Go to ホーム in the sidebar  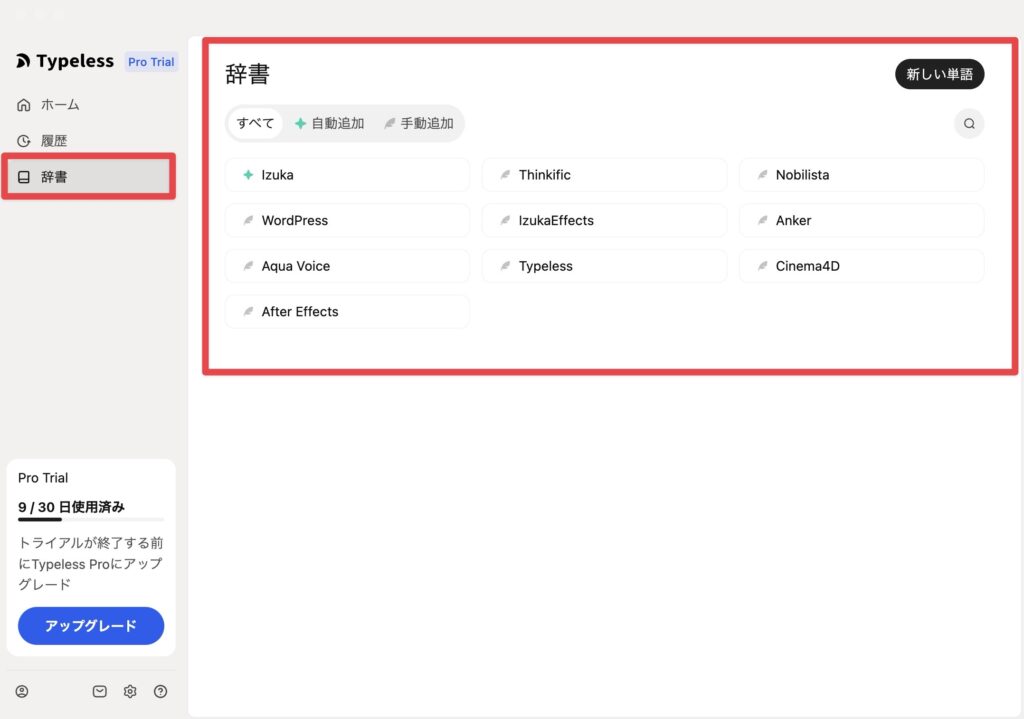pos(60,105)
